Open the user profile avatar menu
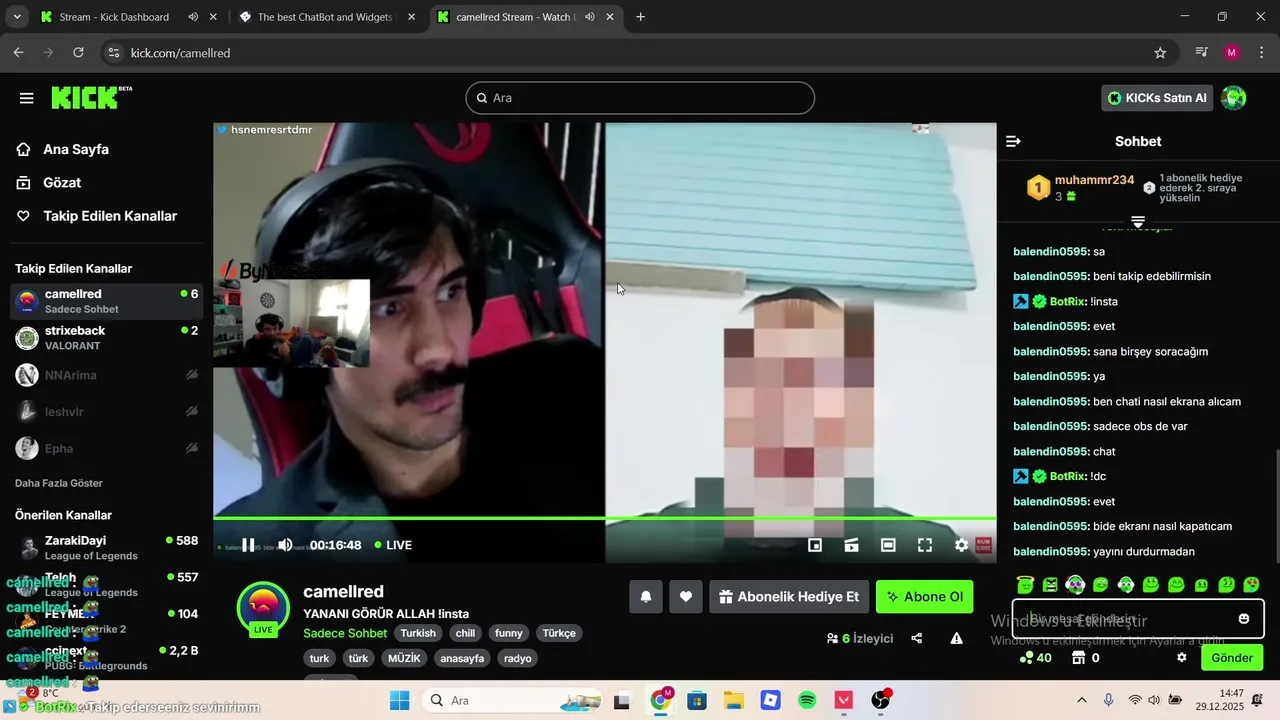 point(1234,98)
